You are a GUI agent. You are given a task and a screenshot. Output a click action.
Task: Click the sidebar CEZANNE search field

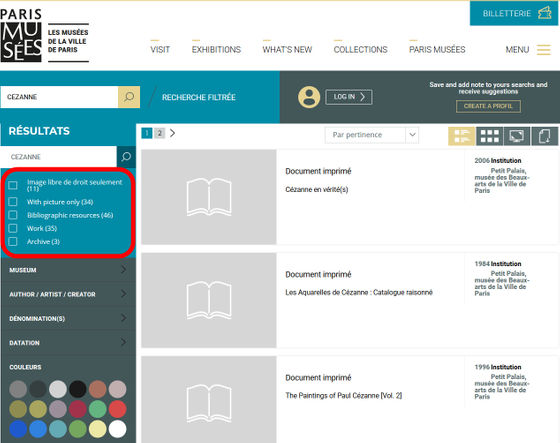[x=59, y=156]
